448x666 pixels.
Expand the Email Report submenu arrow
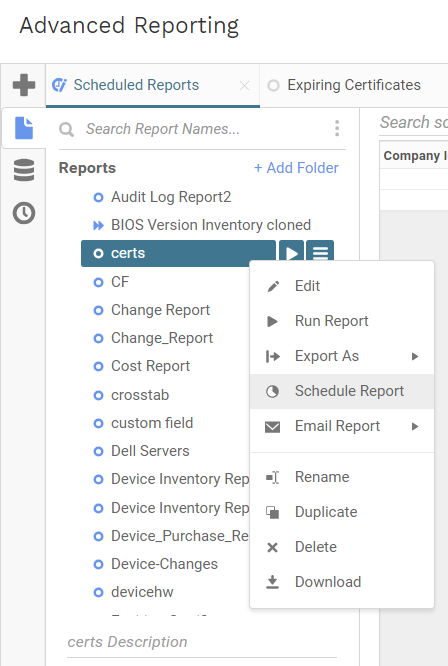pyautogui.click(x=415, y=426)
